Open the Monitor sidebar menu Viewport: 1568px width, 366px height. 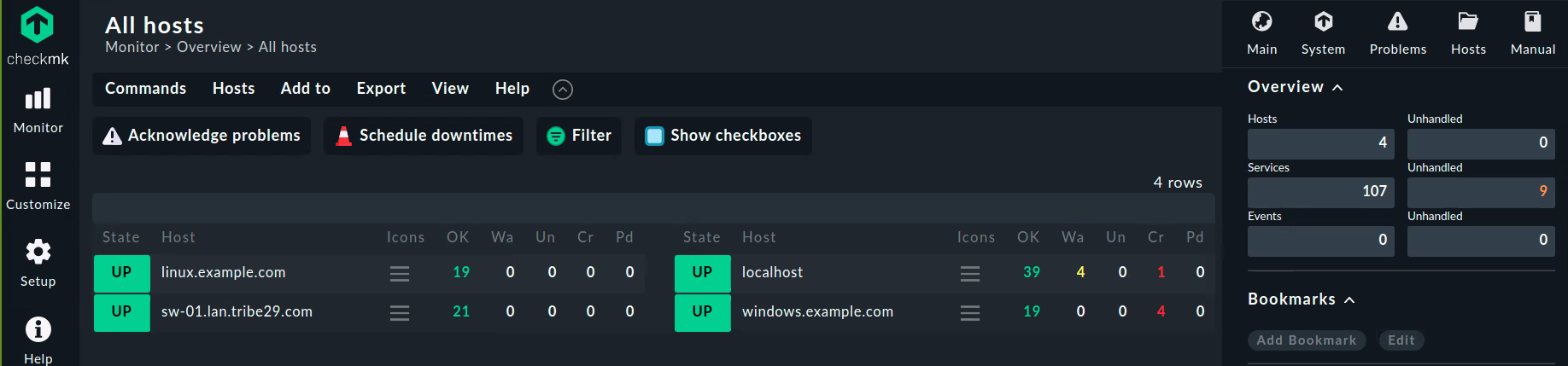click(x=38, y=111)
